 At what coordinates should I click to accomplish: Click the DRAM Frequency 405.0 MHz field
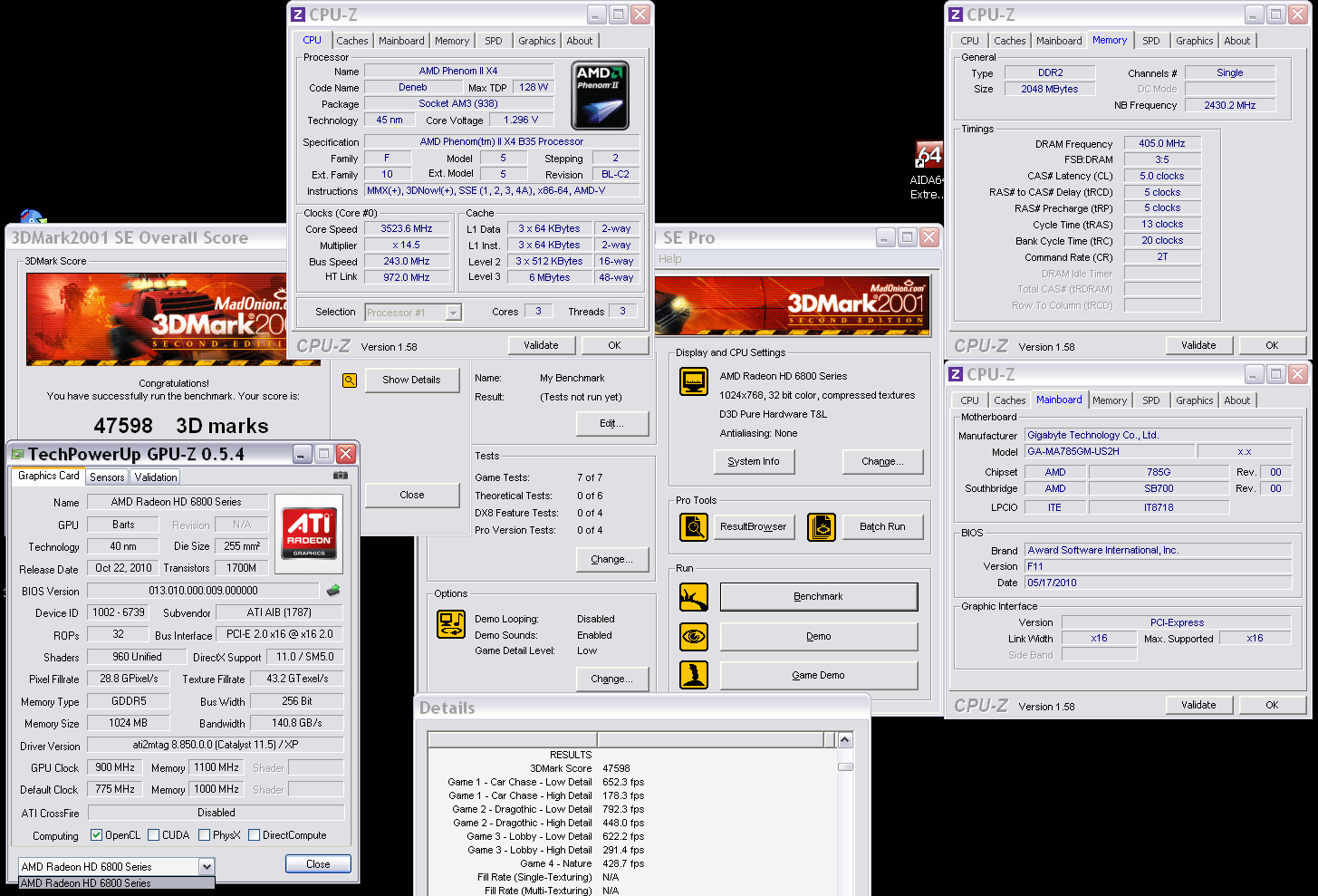tap(1162, 143)
